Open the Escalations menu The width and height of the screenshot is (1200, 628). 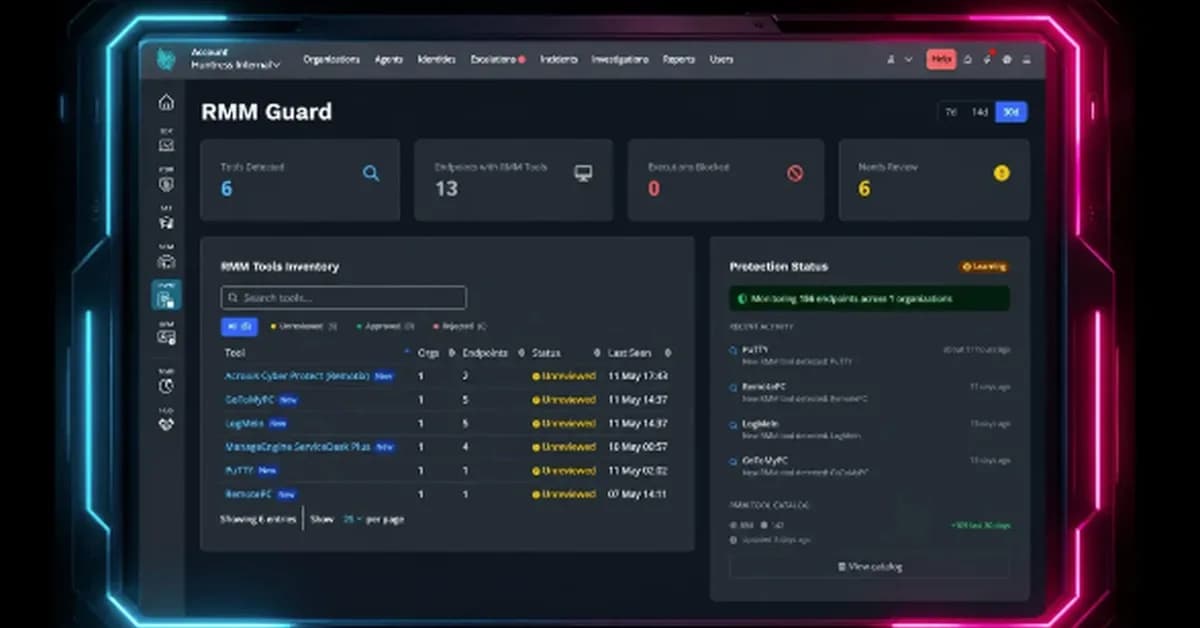pyautogui.click(x=497, y=60)
